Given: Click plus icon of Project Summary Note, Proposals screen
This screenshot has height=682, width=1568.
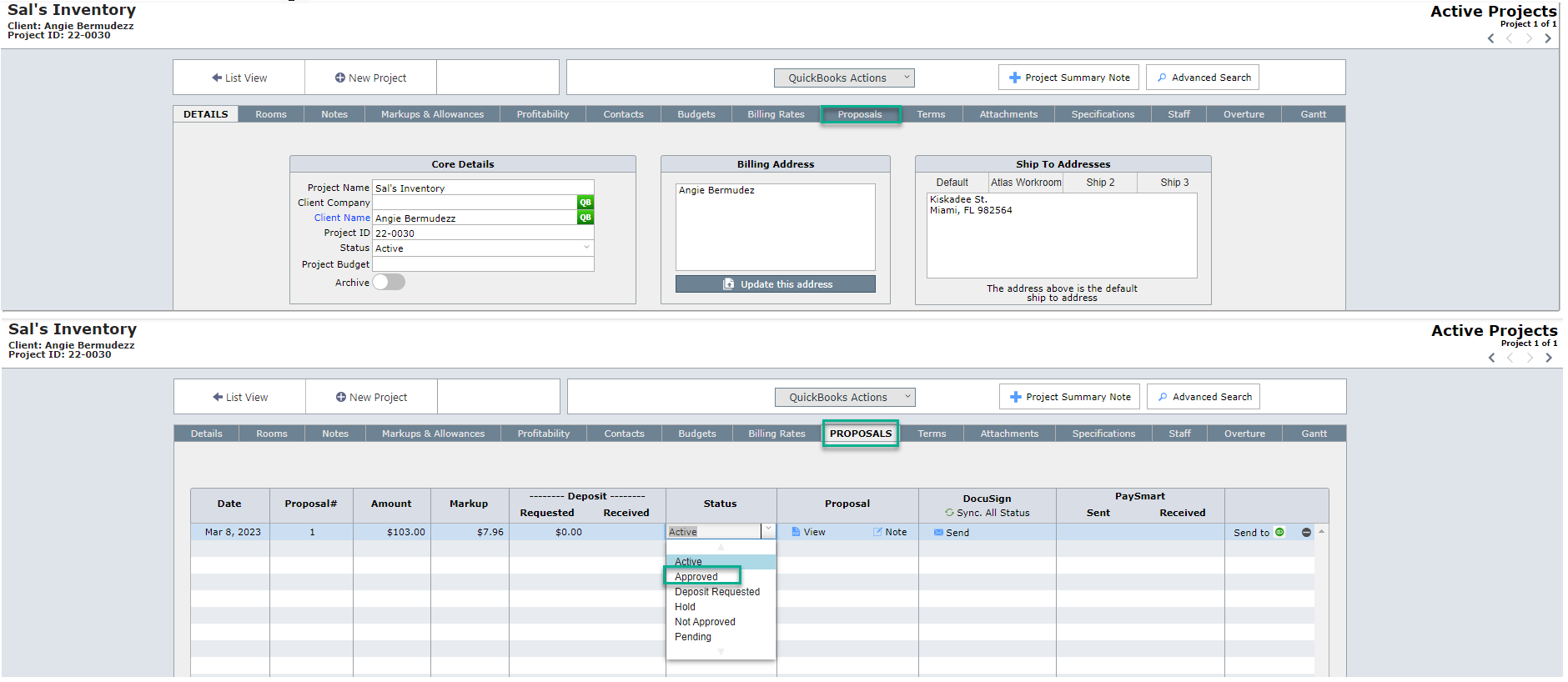Looking at the screenshot, I should [x=1016, y=397].
